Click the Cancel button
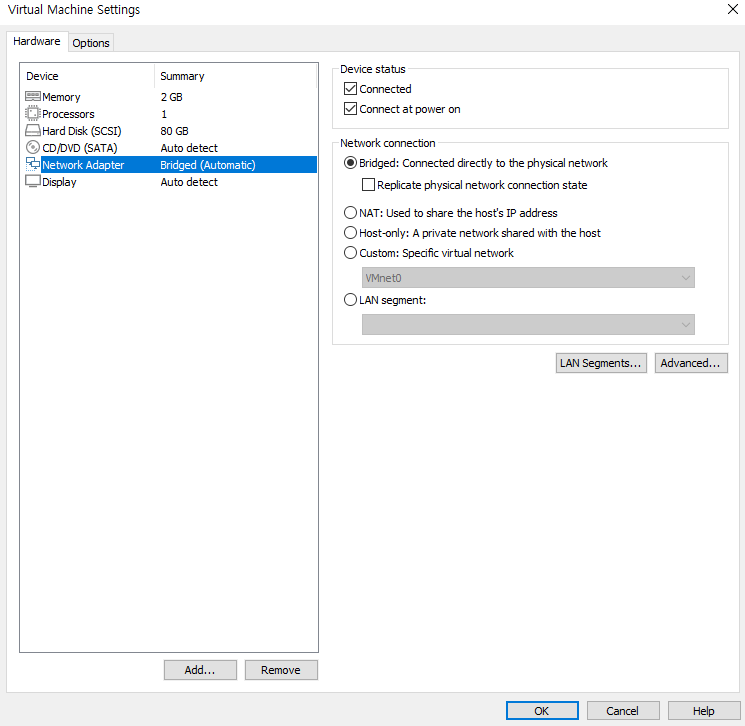The image size is (745, 726). pos(623,711)
